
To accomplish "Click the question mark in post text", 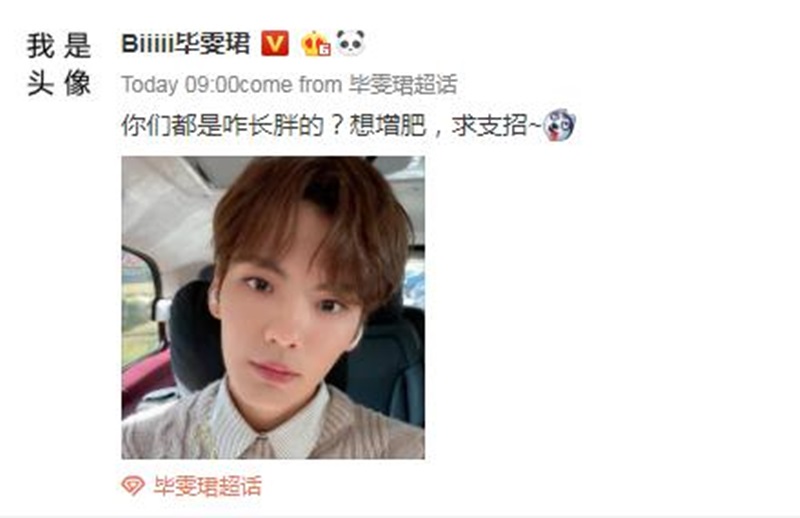I will click(336, 125).
